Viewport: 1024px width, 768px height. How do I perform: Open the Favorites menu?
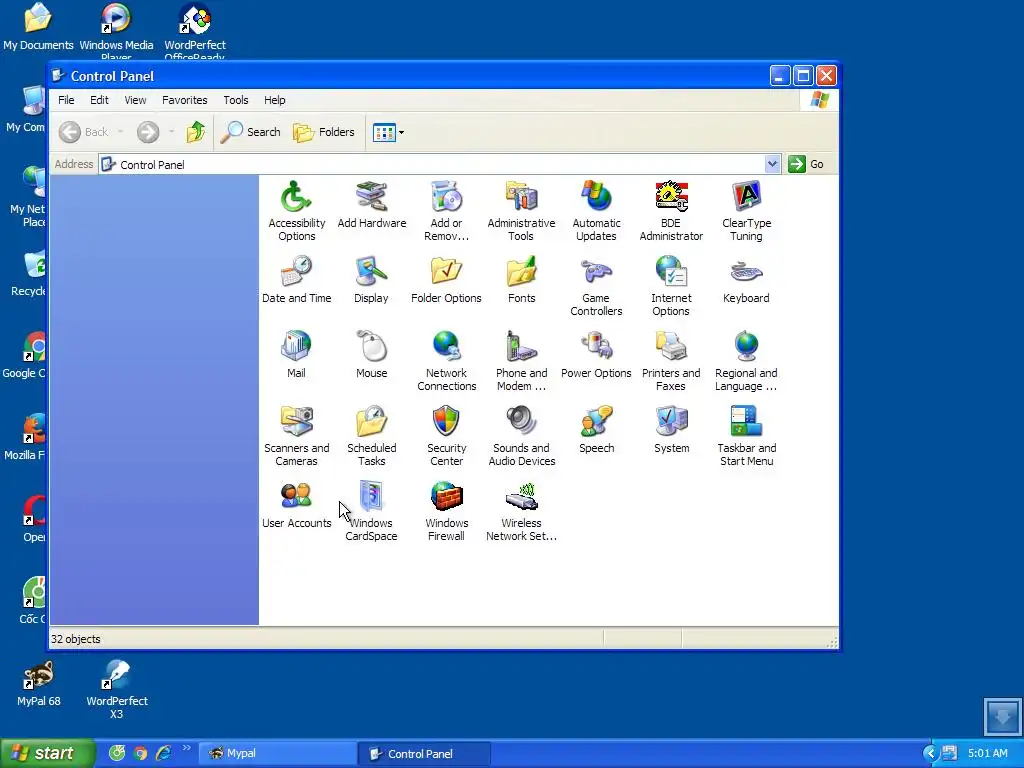click(x=185, y=100)
